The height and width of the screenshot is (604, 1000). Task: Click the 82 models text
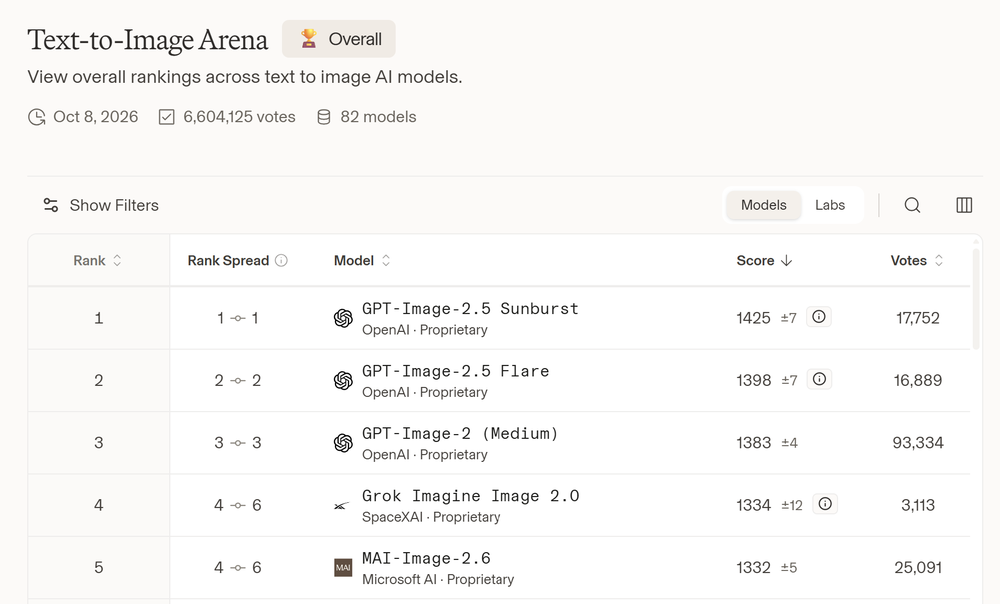coord(378,117)
